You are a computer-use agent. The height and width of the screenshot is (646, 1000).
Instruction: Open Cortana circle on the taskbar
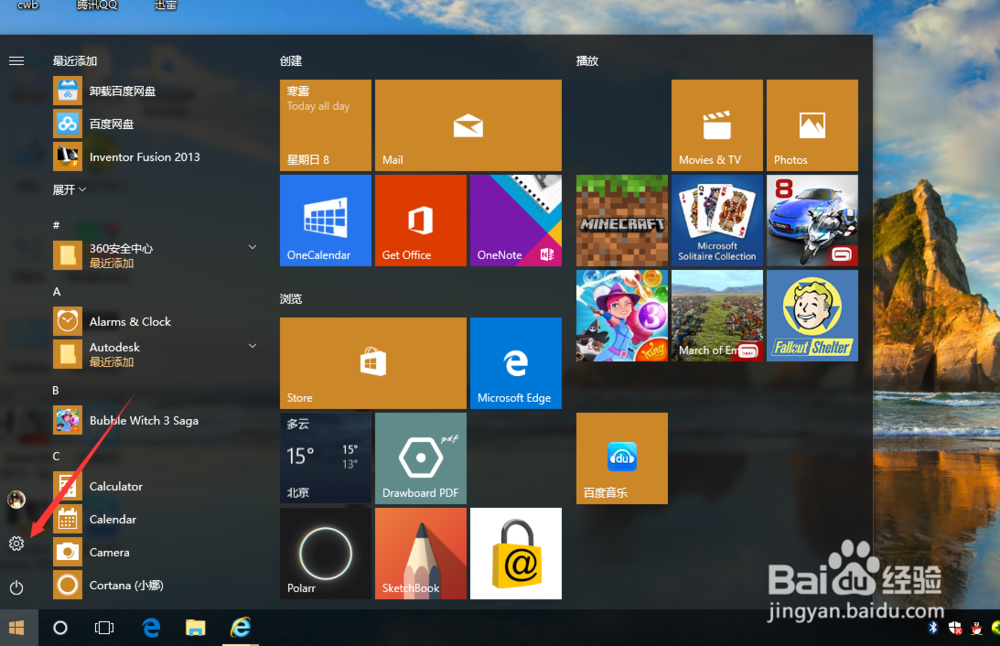tap(60, 628)
